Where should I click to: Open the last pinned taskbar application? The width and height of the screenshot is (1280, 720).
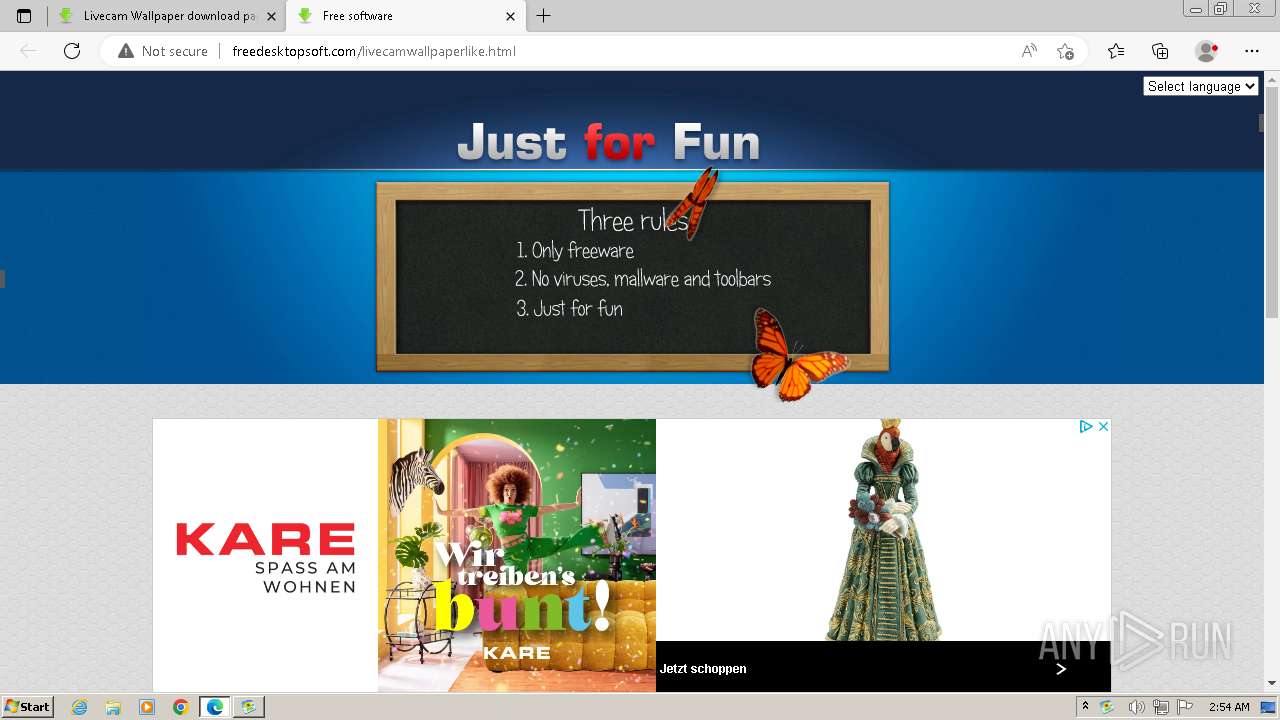pos(248,707)
